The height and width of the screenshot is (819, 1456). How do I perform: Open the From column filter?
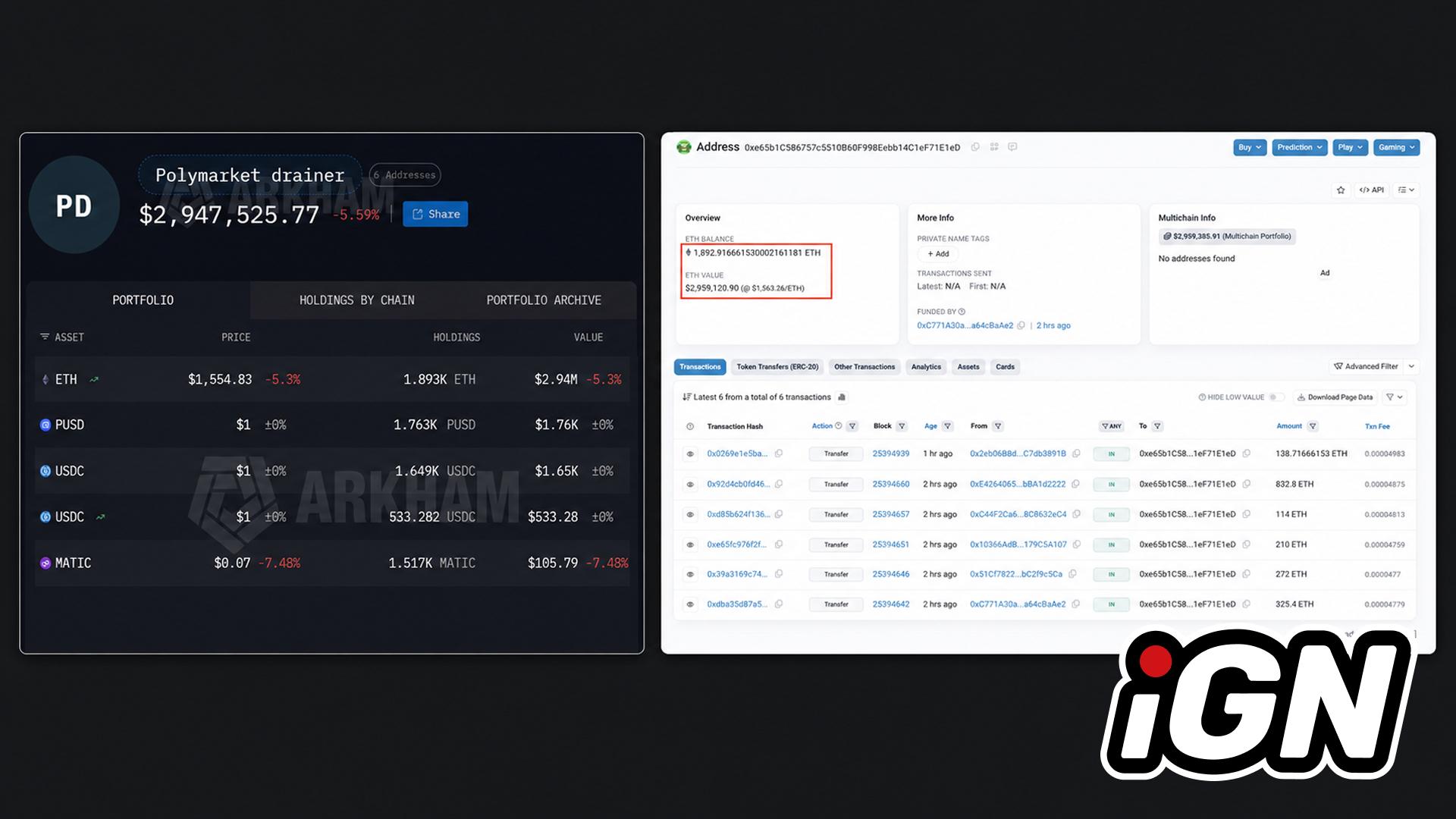(x=998, y=426)
